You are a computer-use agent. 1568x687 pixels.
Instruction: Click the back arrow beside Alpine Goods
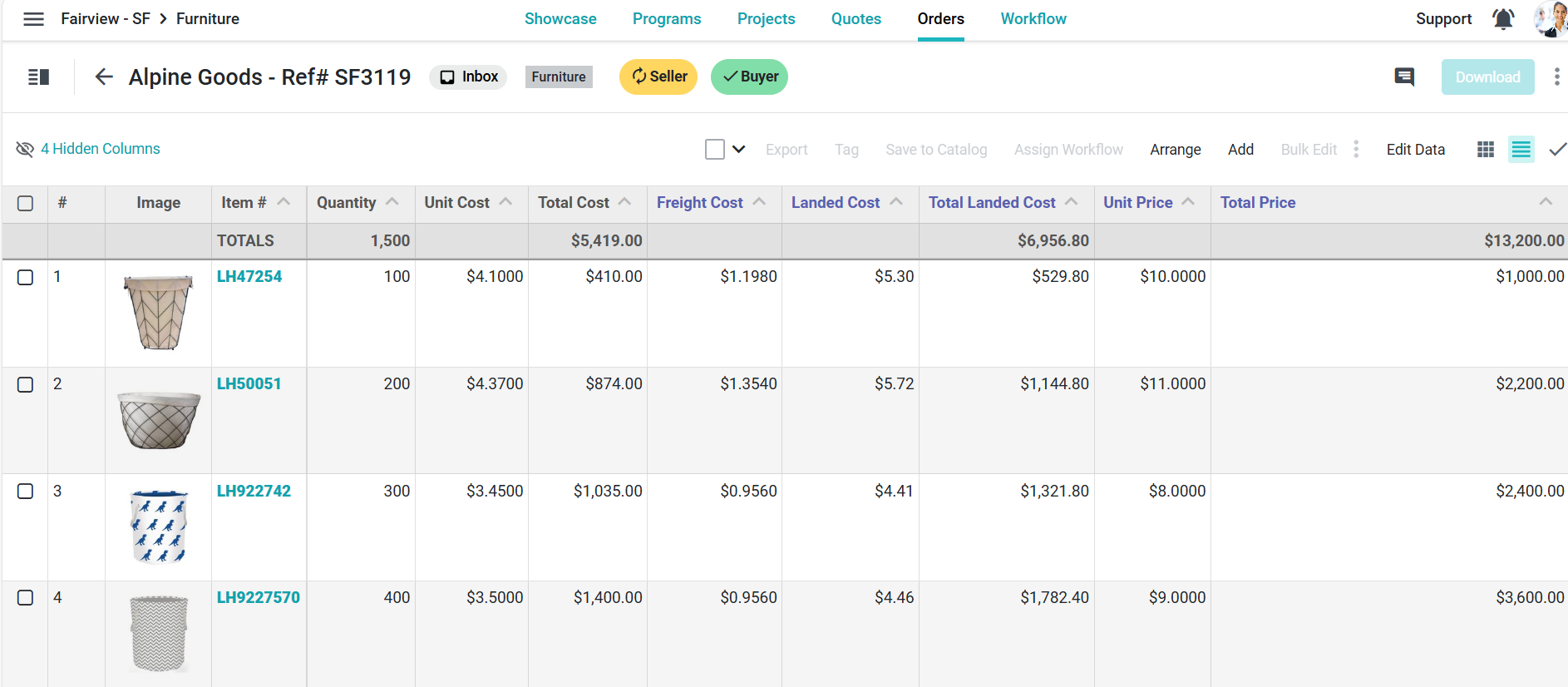(104, 77)
